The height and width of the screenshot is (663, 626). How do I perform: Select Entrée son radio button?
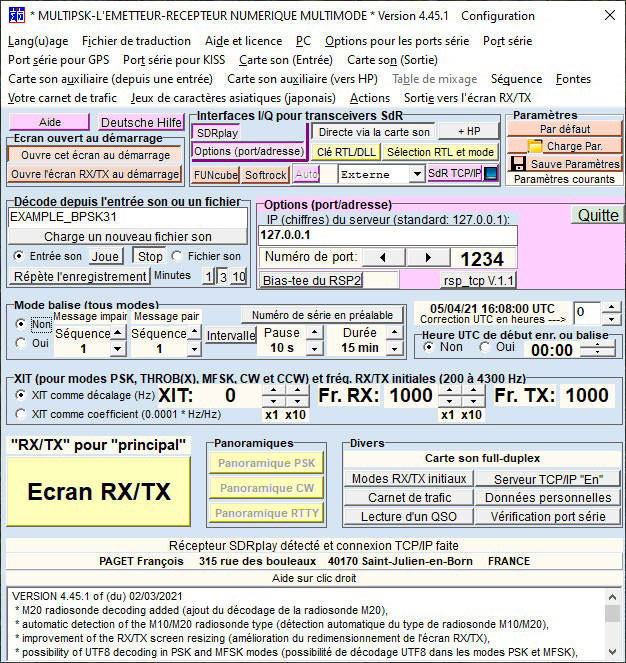coord(19,255)
